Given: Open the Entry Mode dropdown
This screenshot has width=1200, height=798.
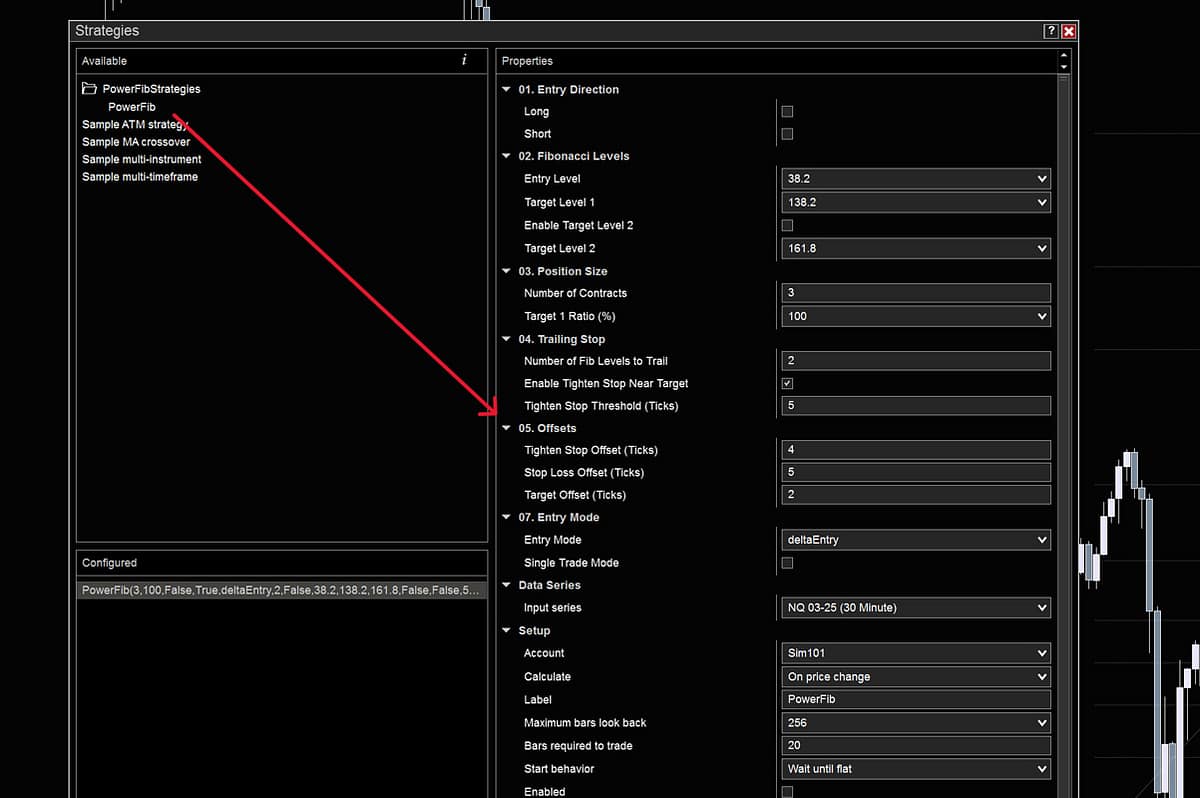Looking at the screenshot, I should pos(915,540).
